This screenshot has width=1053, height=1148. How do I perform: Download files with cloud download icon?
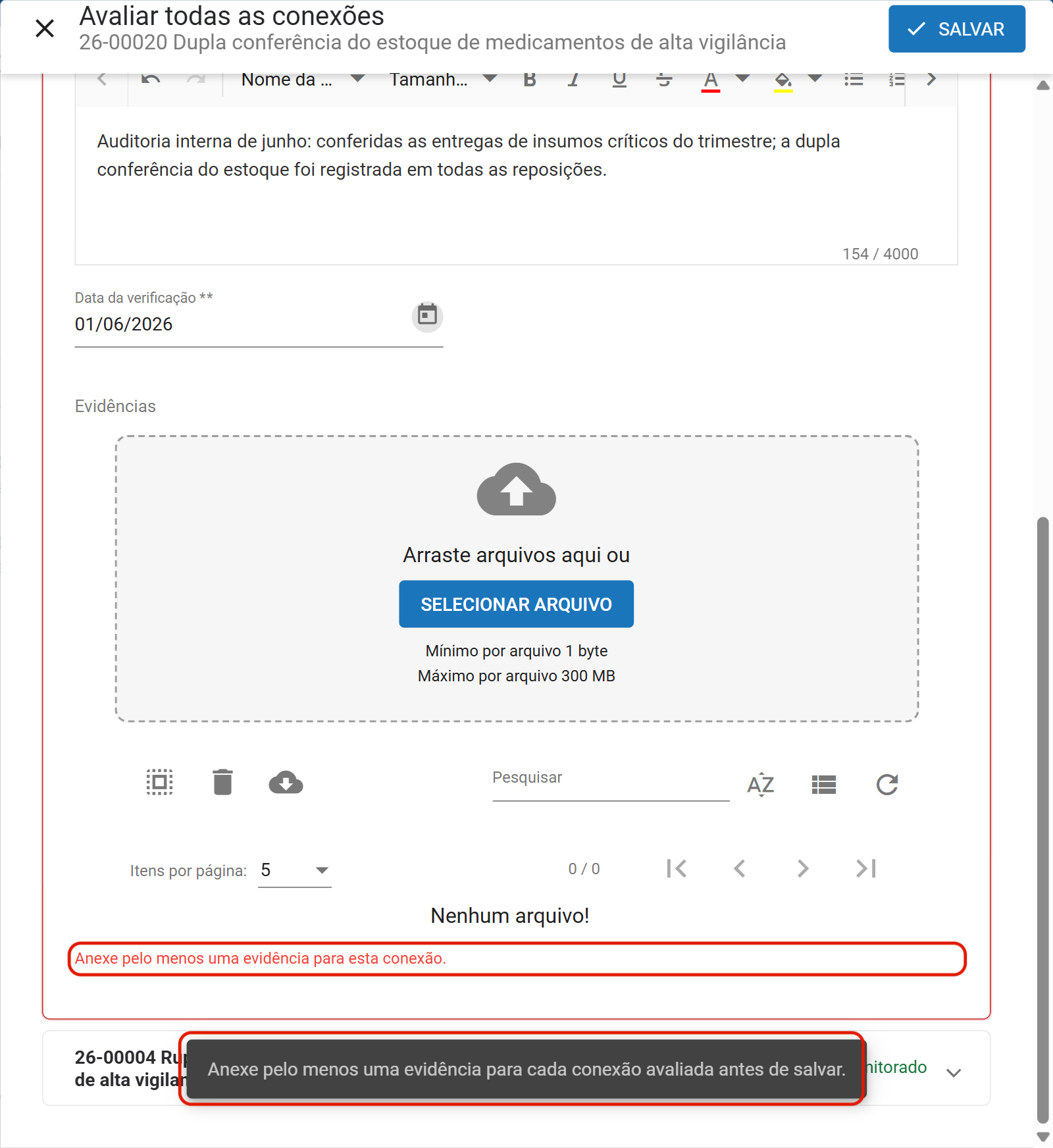point(286,783)
